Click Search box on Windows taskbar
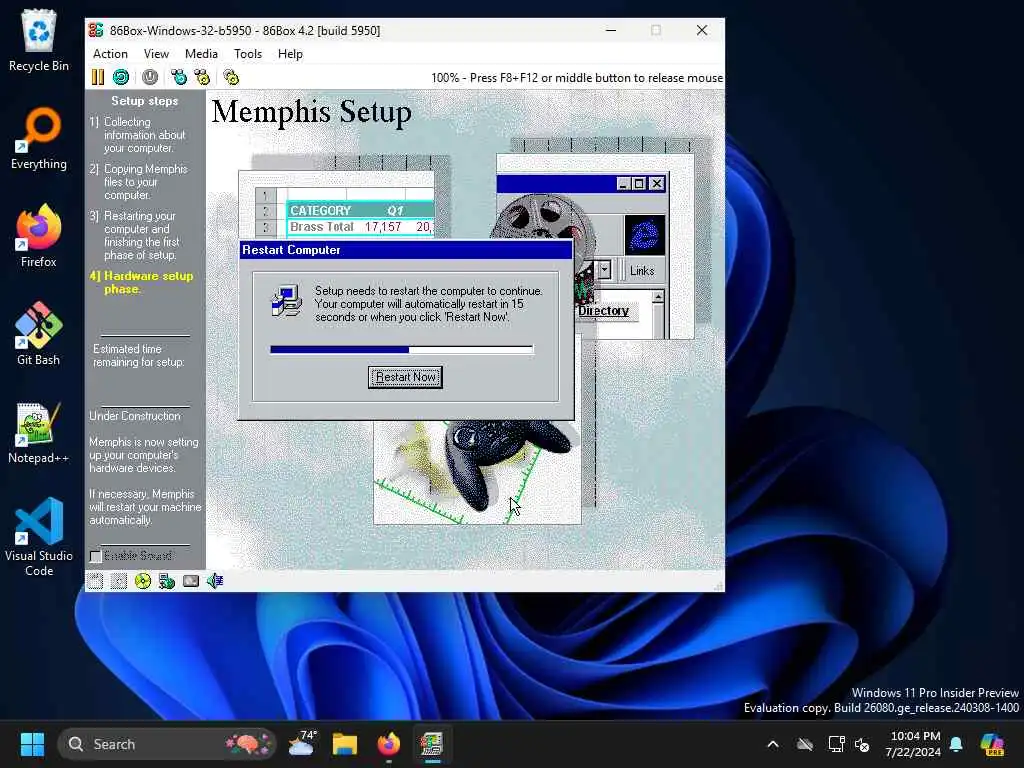1024x768 pixels. tap(167, 744)
